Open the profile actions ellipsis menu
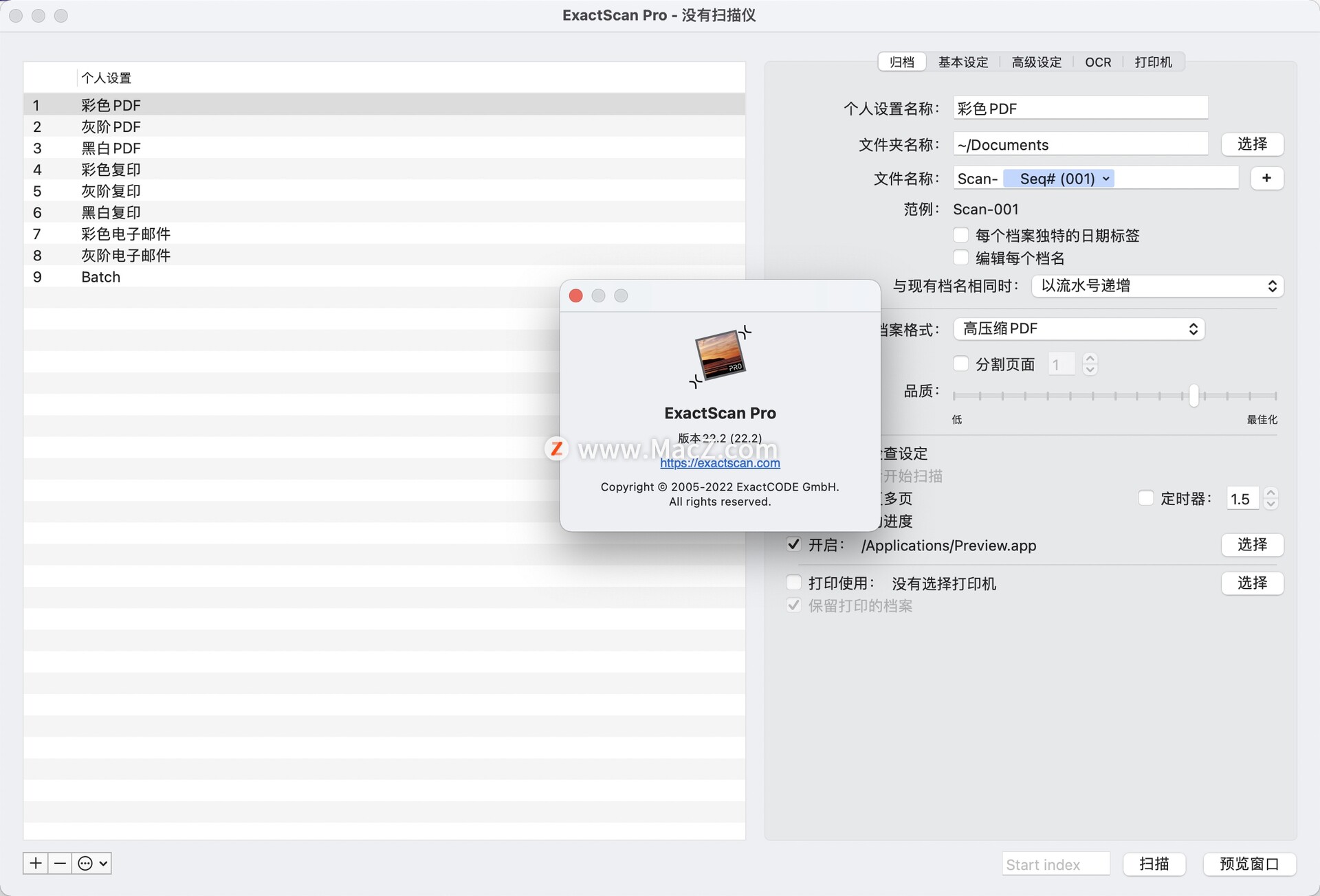 tap(92, 863)
